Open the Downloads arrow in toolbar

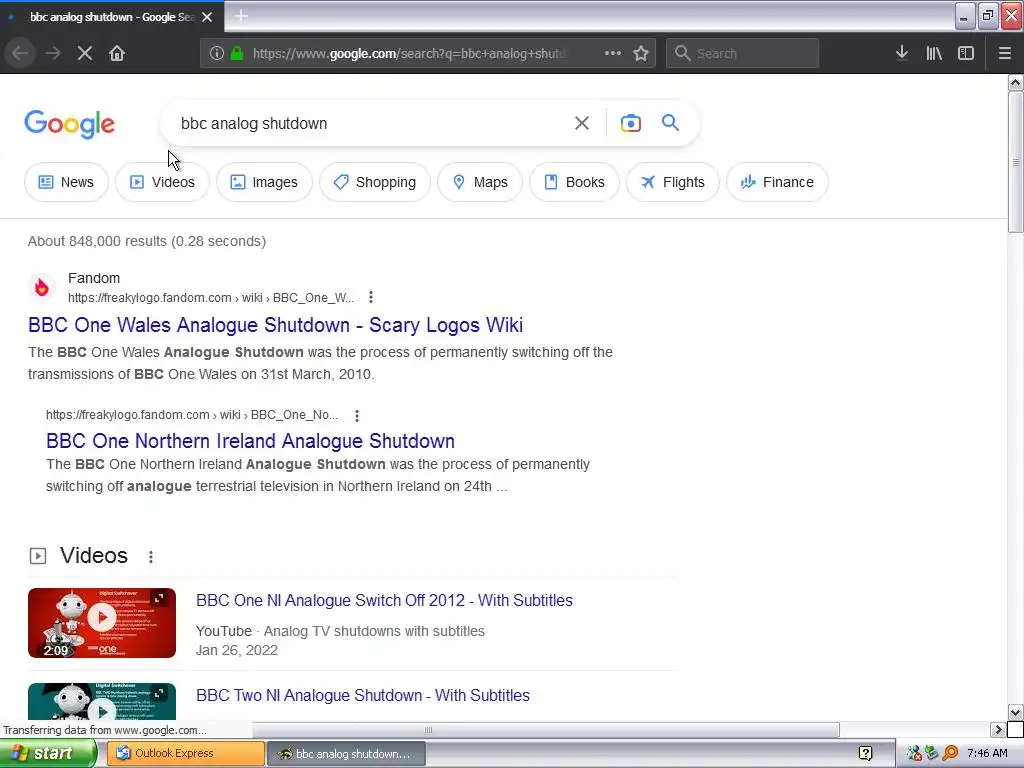902,53
